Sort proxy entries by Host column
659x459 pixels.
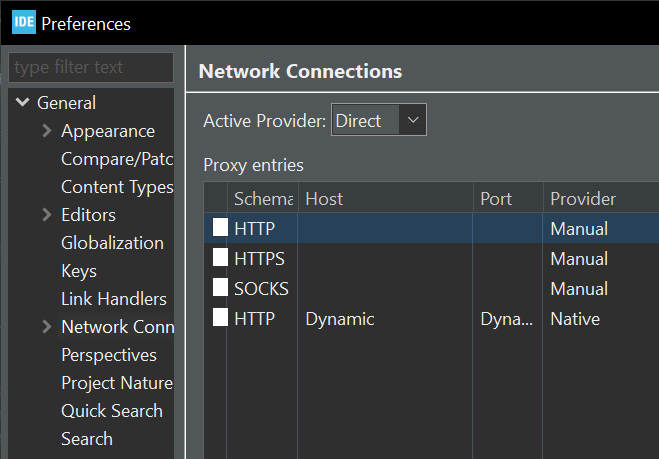point(386,199)
